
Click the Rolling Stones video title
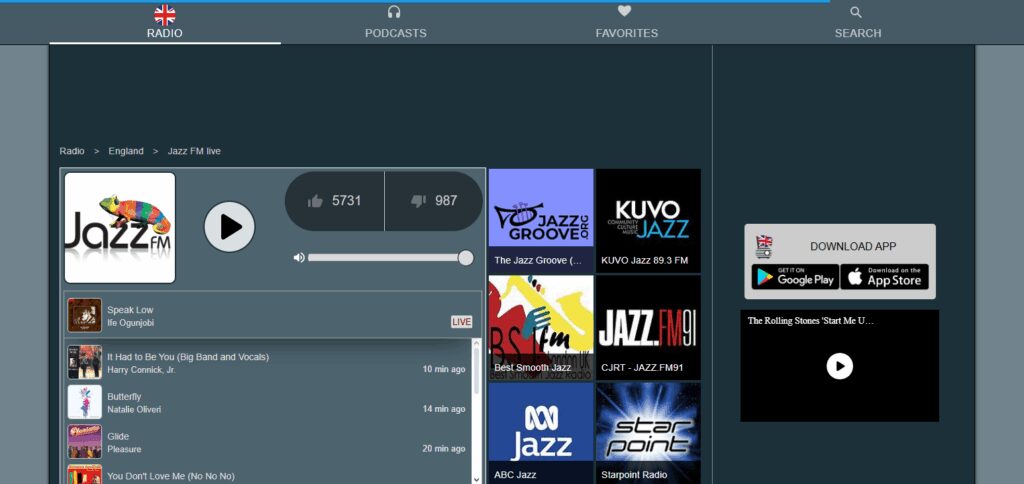click(810, 321)
